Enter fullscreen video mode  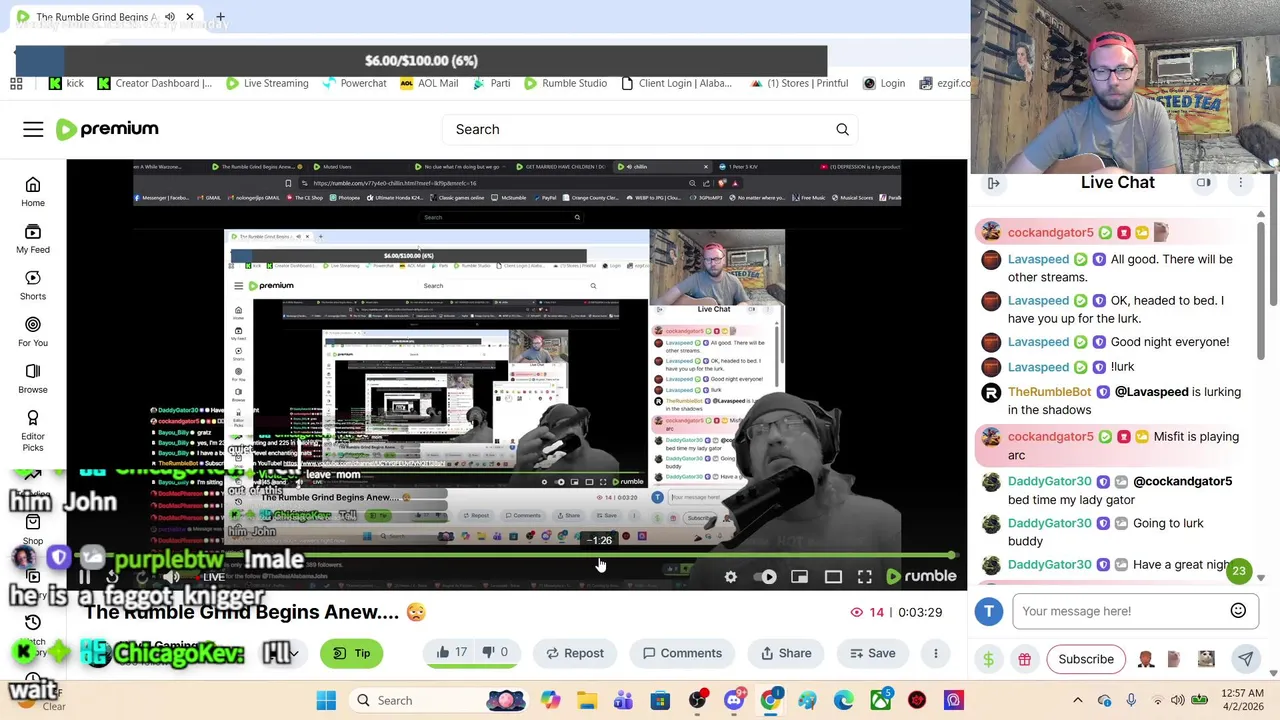tap(865, 576)
